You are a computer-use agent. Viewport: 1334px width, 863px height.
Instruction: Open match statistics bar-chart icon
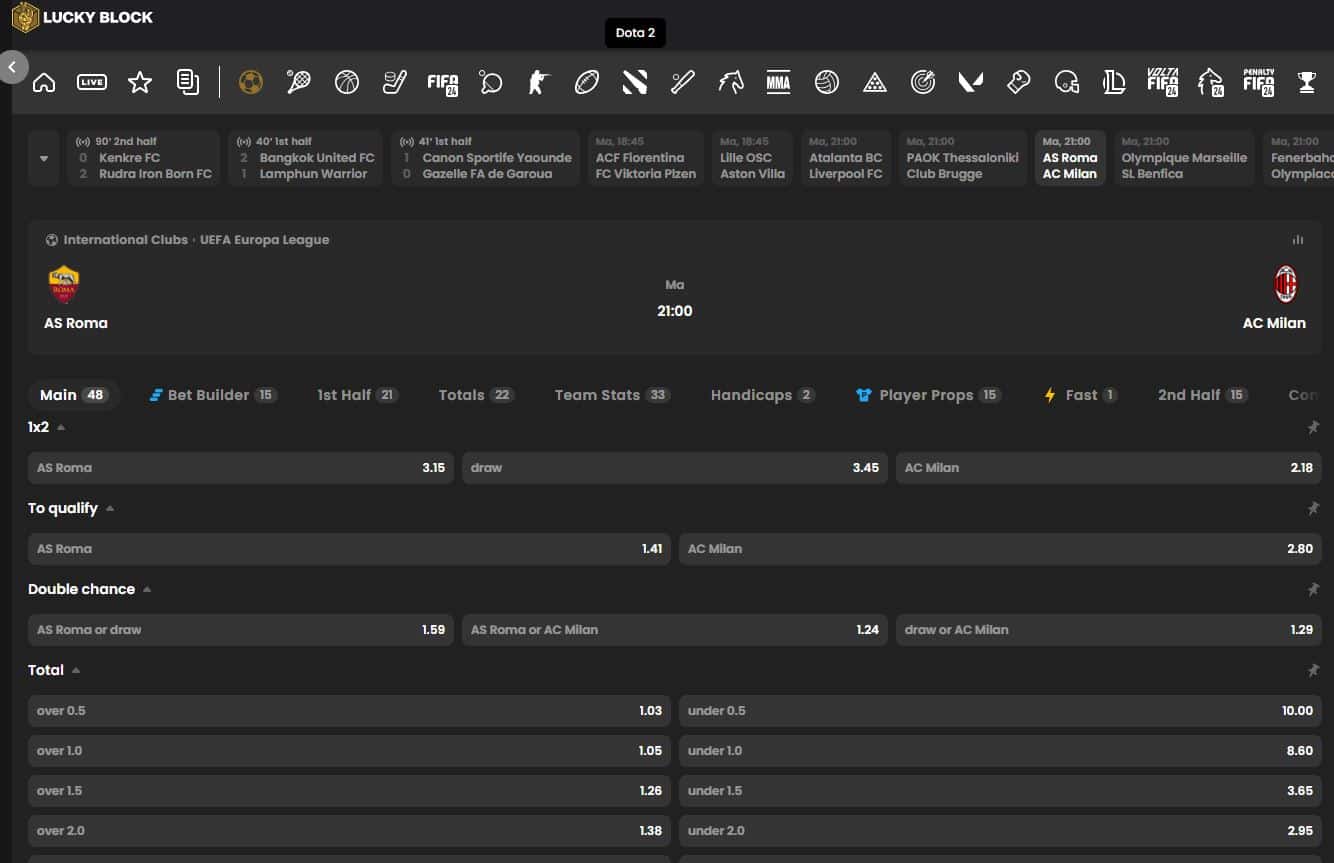click(1298, 240)
